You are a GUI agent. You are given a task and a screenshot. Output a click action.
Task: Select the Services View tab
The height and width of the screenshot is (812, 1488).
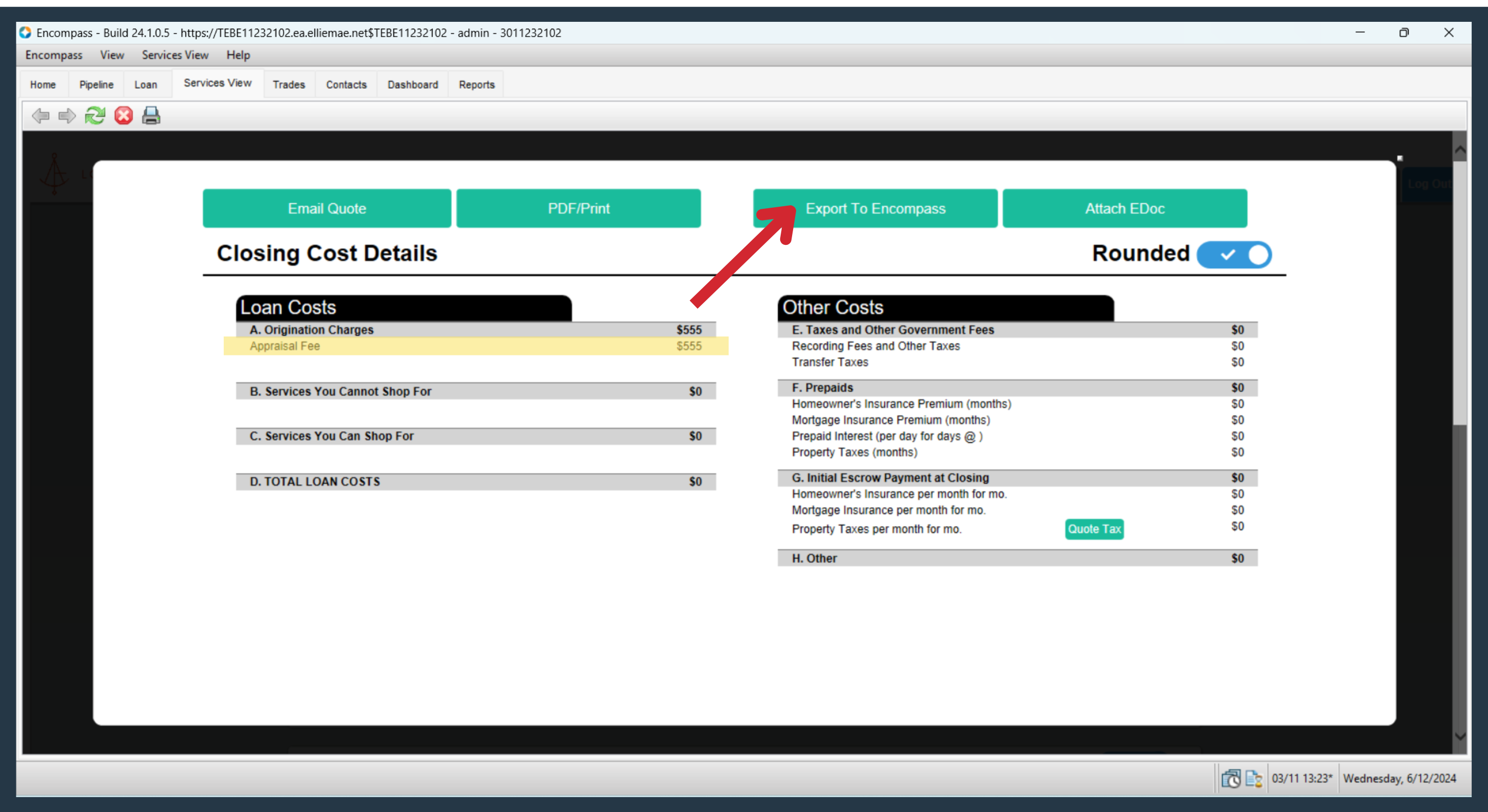[x=218, y=83]
